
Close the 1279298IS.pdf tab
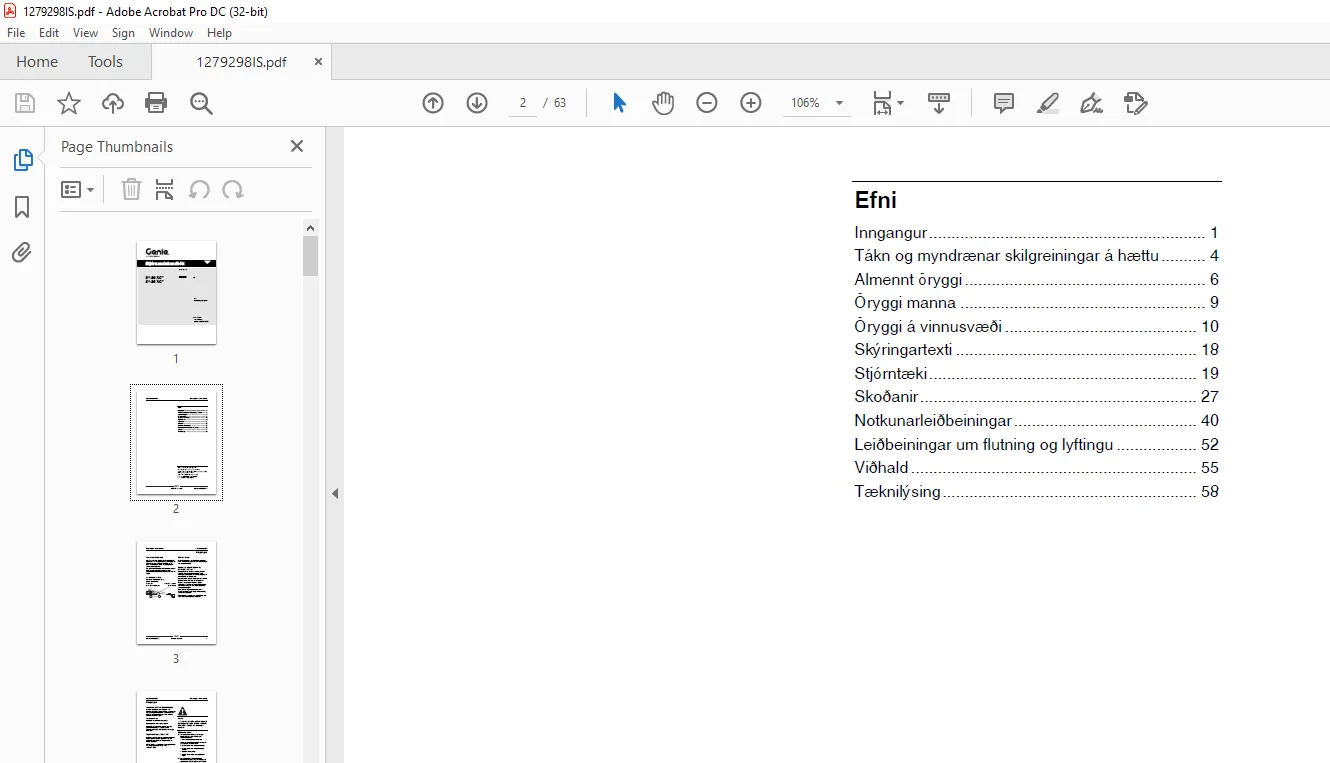(x=318, y=62)
